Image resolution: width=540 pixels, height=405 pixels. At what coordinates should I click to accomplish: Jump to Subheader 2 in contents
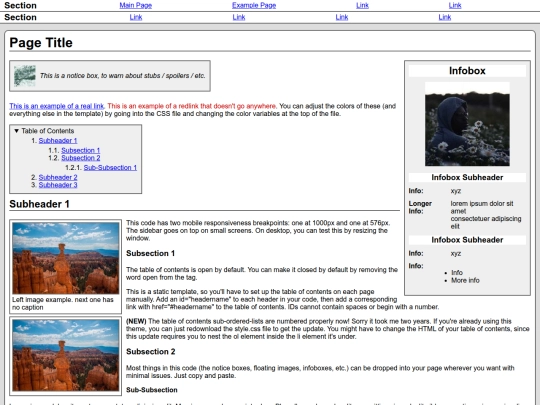[x=58, y=177]
